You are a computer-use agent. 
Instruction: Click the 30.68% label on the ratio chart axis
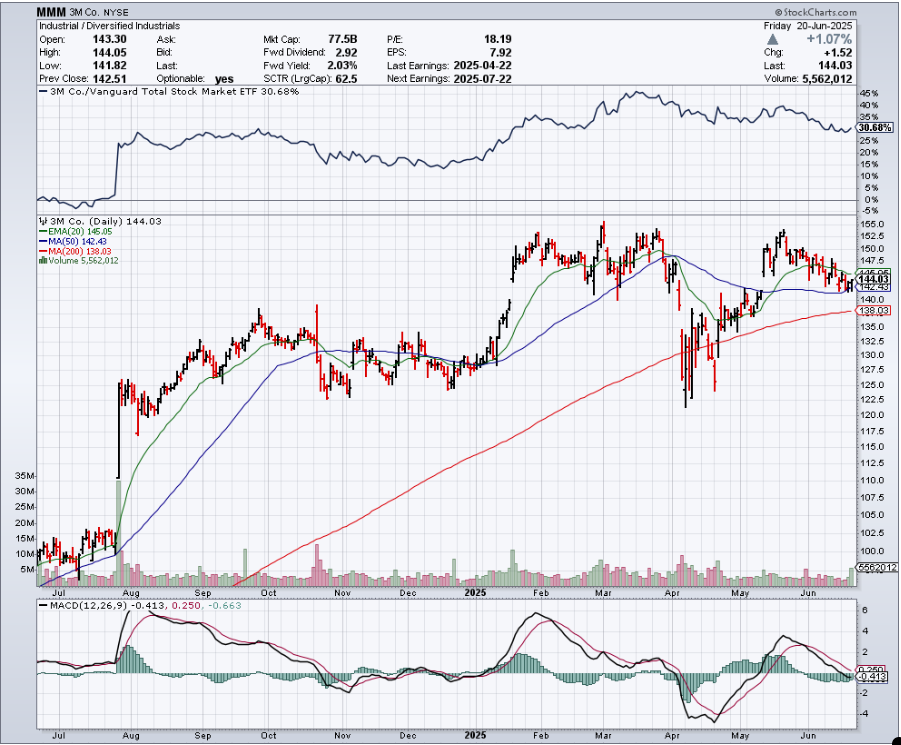(875, 128)
